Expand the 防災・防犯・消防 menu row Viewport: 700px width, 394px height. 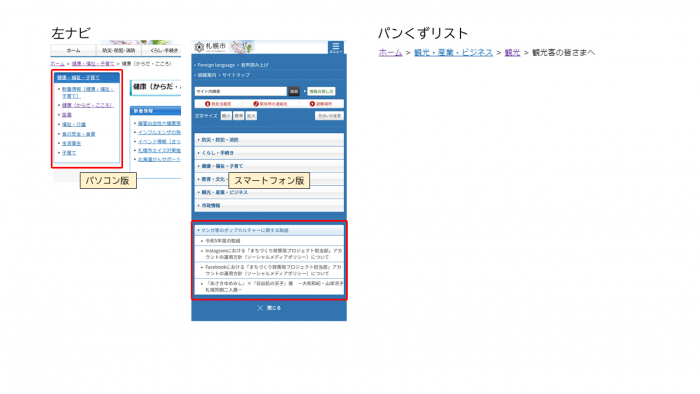pos(269,140)
